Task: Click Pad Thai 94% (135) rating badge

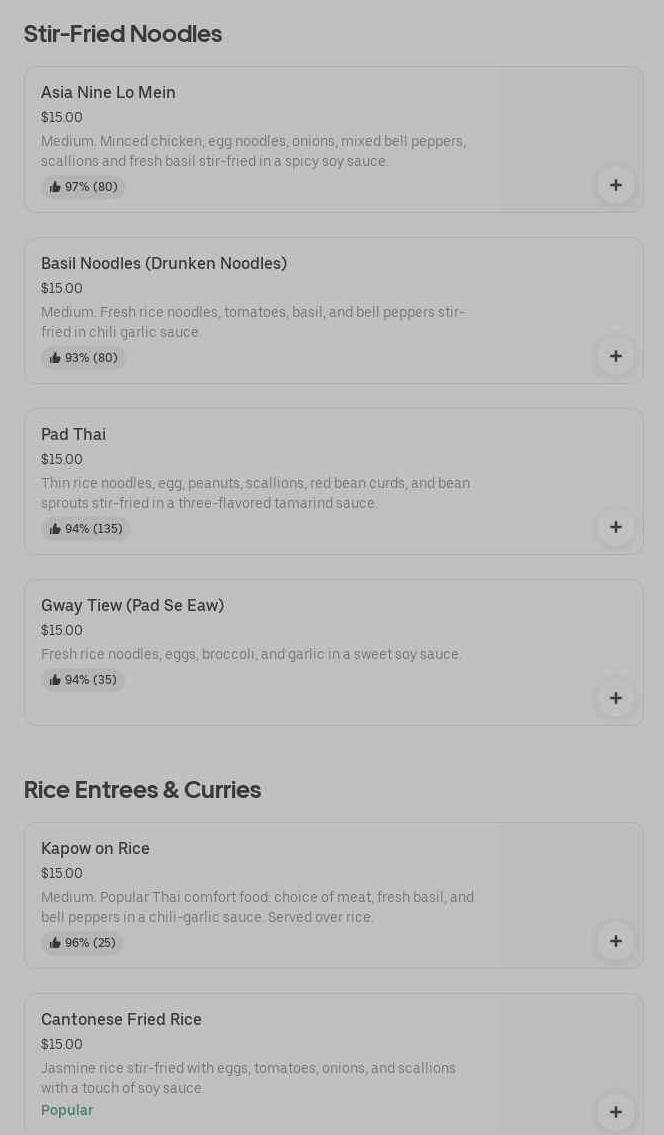Action: (x=86, y=529)
